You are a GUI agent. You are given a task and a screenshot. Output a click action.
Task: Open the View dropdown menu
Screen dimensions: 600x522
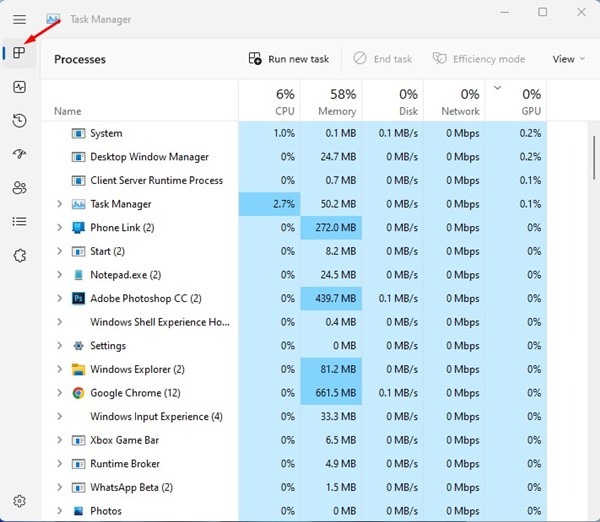click(x=568, y=59)
